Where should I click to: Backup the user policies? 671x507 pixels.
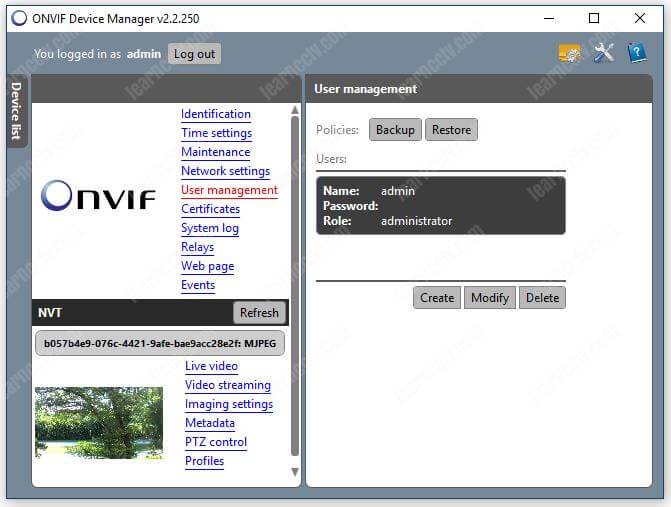click(x=395, y=130)
